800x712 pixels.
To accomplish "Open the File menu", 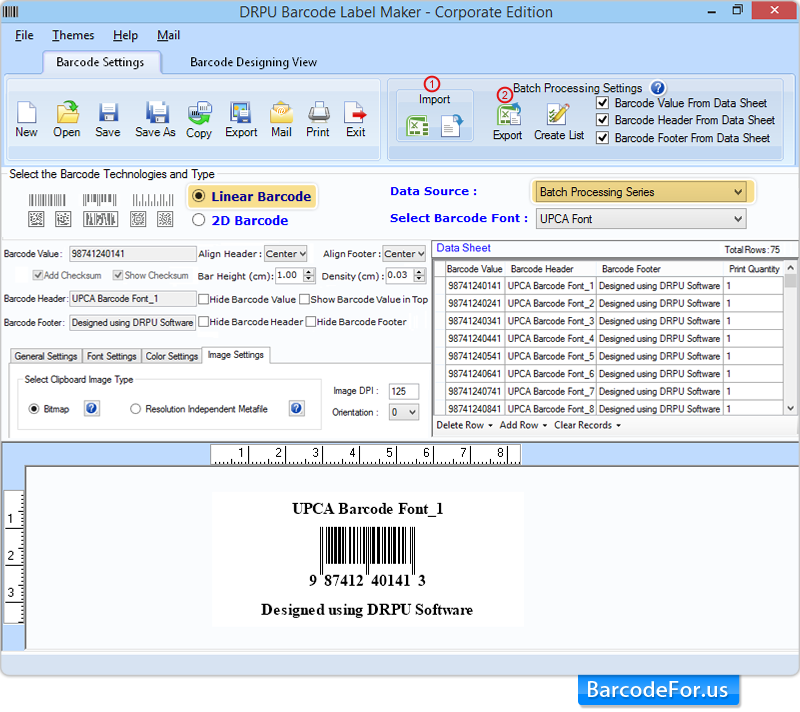I will 24,35.
